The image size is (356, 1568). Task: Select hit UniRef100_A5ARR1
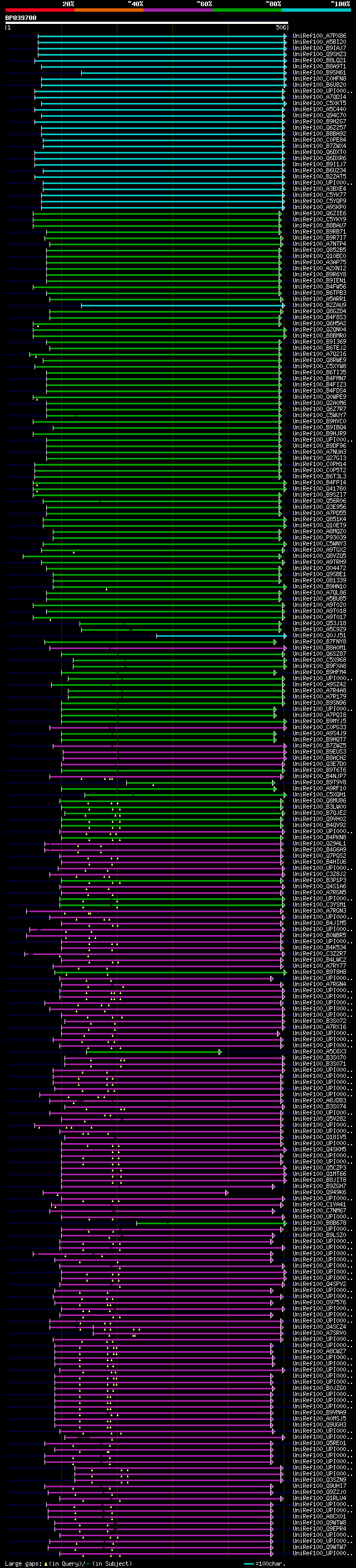coord(319,299)
